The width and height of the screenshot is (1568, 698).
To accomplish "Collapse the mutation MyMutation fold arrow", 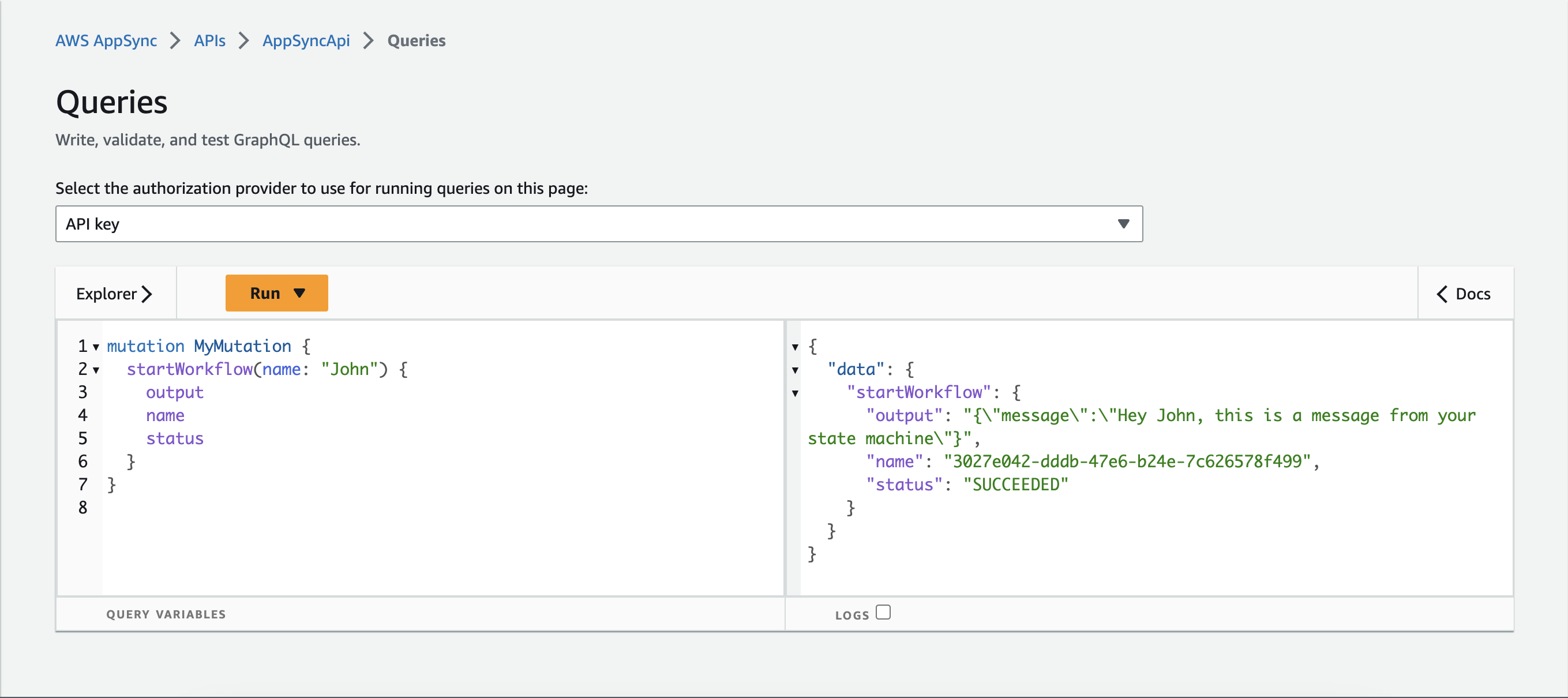I will [x=96, y=347].
